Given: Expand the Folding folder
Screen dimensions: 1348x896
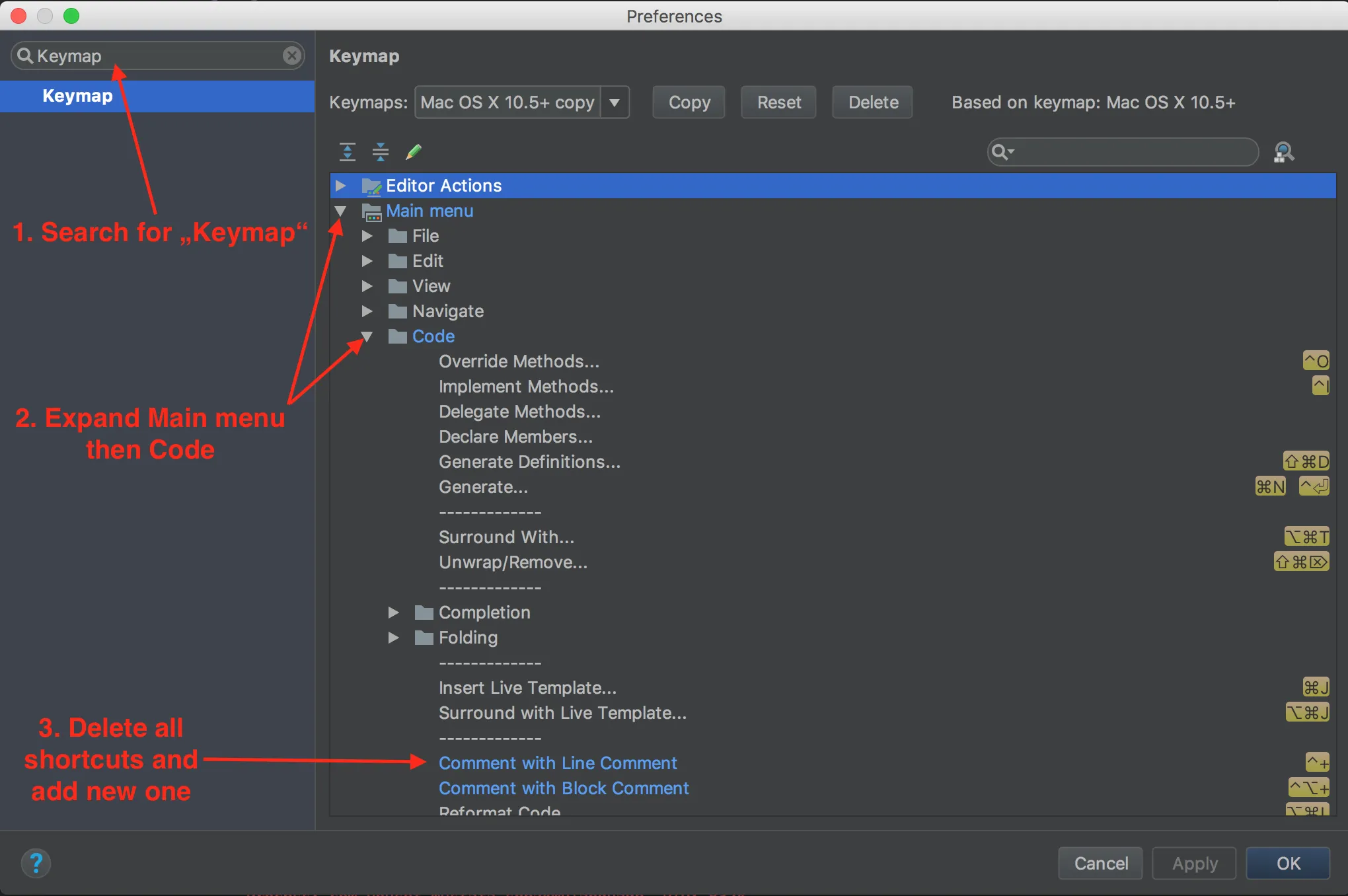Looking at the screenshot, I should [x=393, y=638].
